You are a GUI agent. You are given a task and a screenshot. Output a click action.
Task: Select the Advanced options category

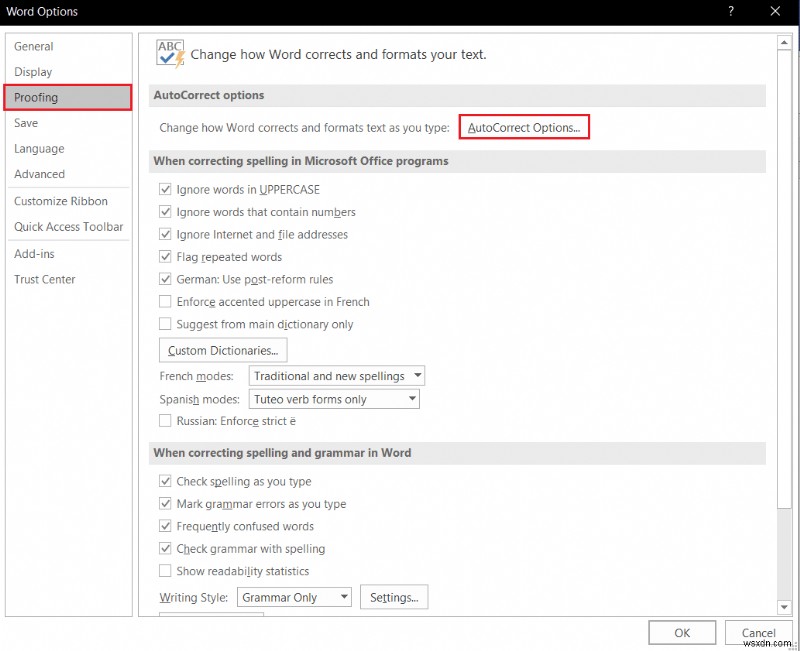tap(40, 174)
